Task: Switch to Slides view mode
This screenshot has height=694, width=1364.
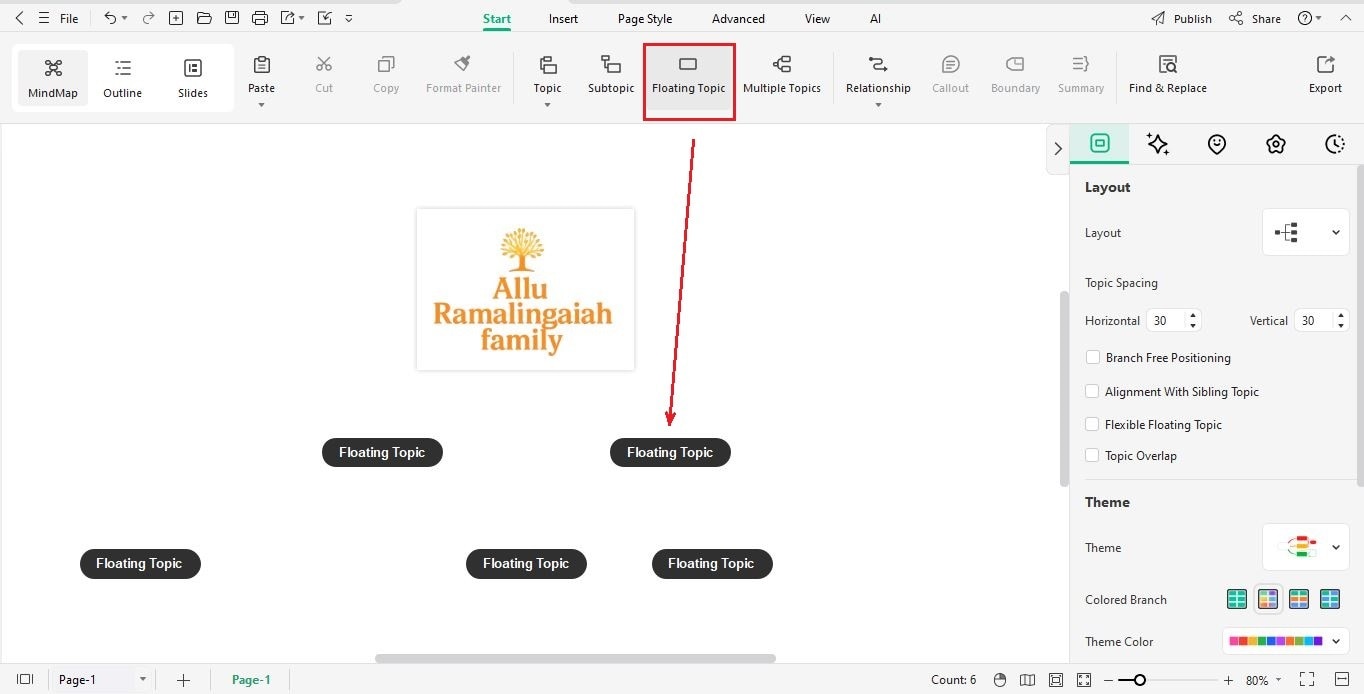Action: click(193, 79)
